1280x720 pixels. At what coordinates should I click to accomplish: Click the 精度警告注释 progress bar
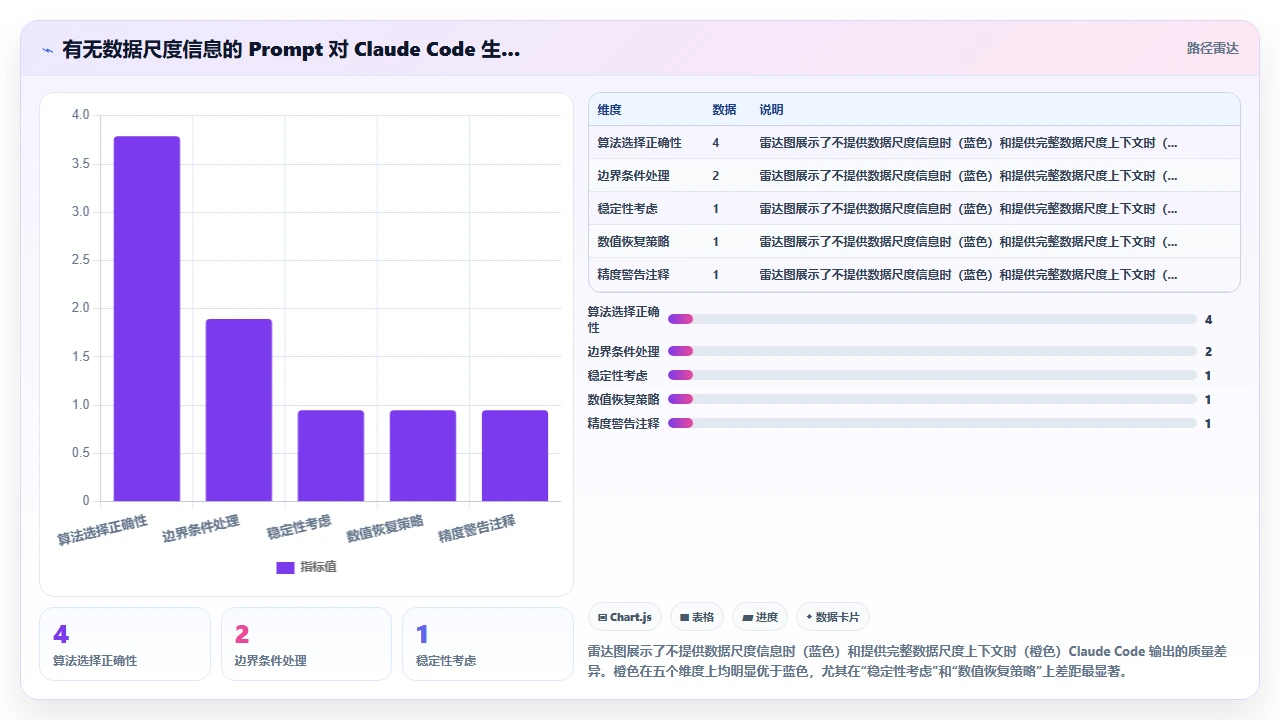932,424
